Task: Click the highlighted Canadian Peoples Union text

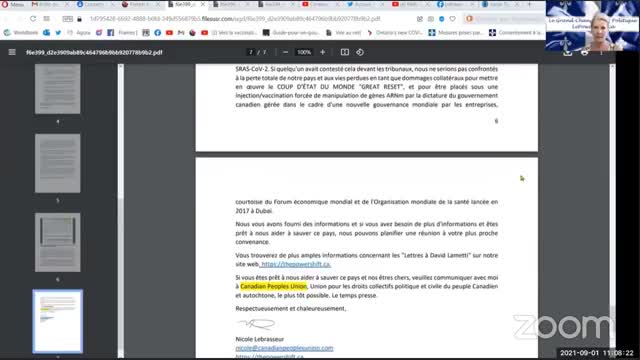Action: [273, 286]
